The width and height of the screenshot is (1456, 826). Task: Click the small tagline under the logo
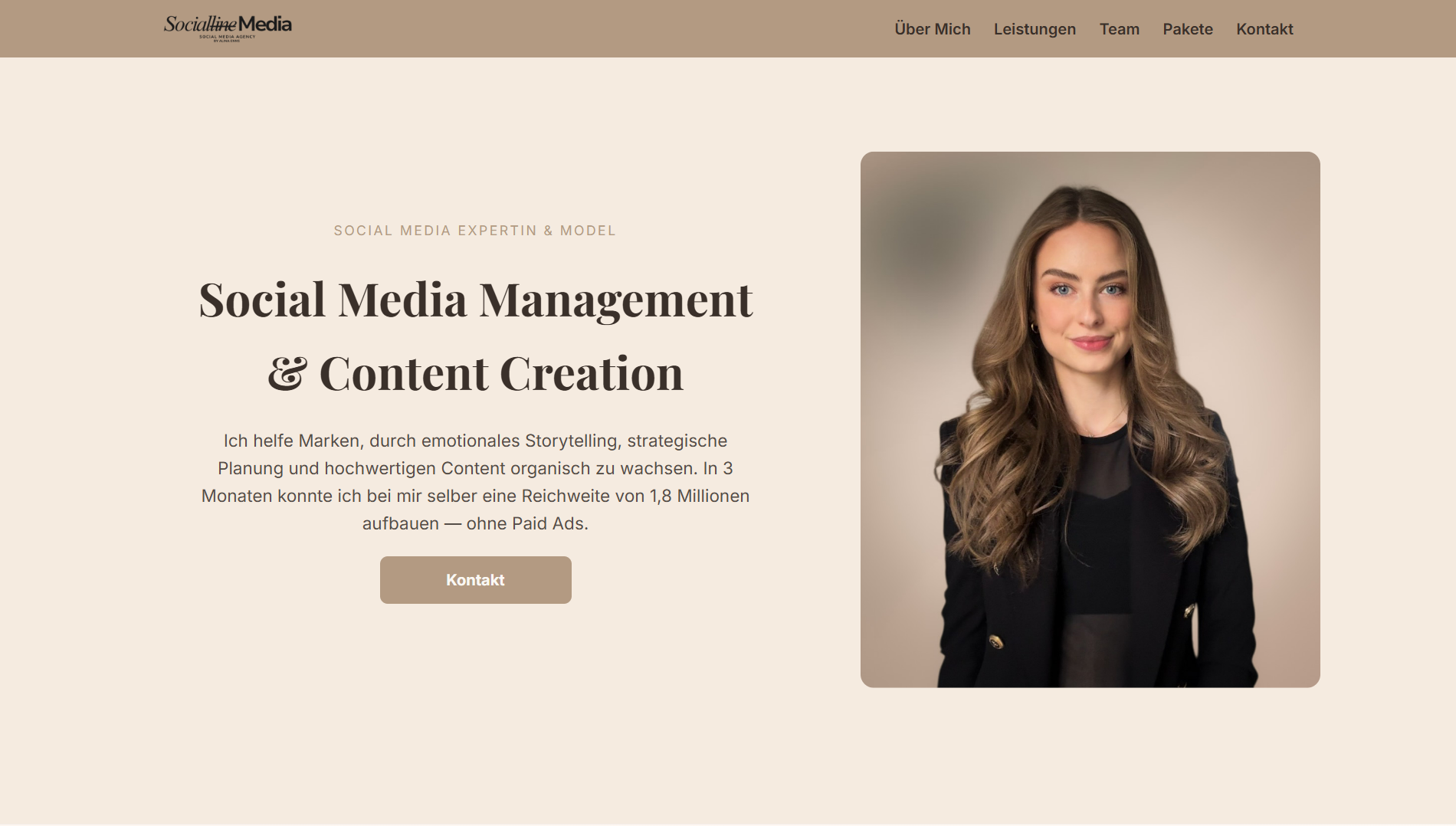click(x=227, y=38)
